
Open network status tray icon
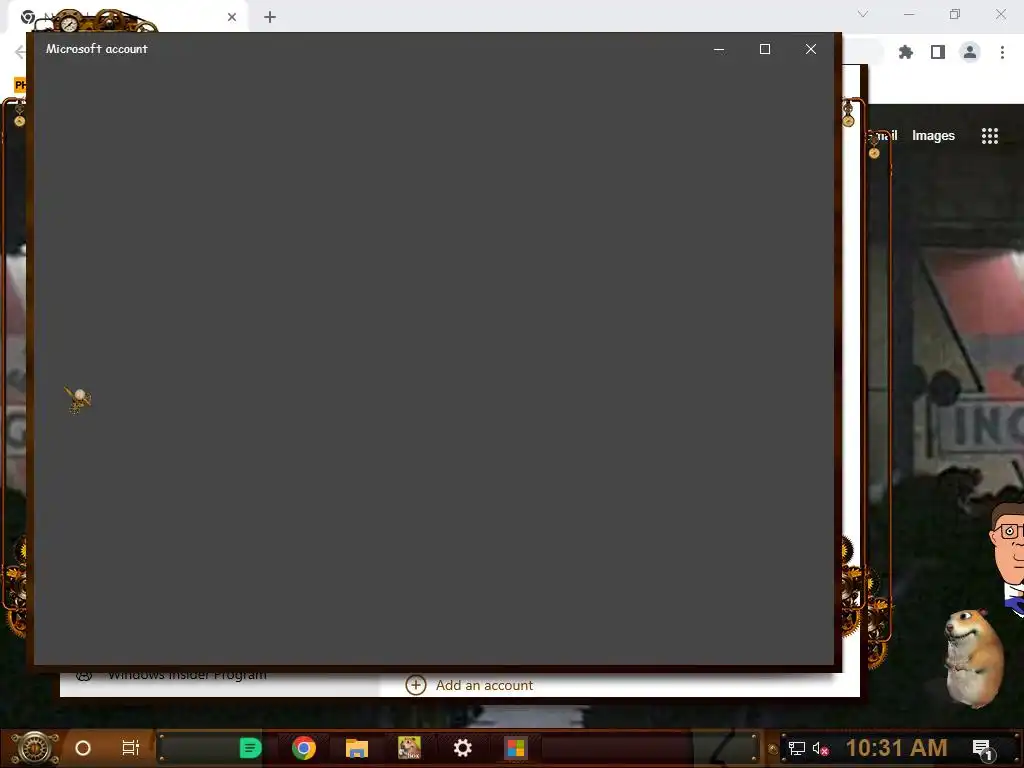797,748
